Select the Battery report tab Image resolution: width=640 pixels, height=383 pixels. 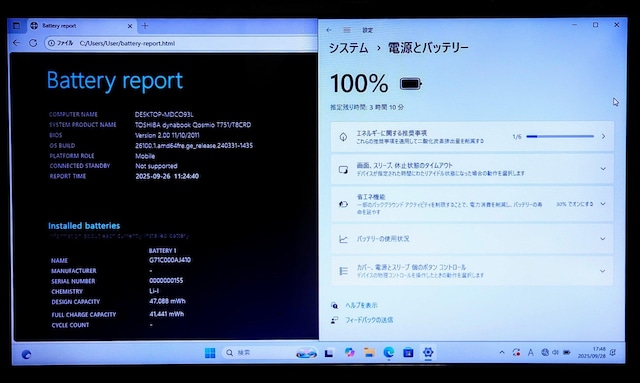pyautogui.click(x=82, y=26)
